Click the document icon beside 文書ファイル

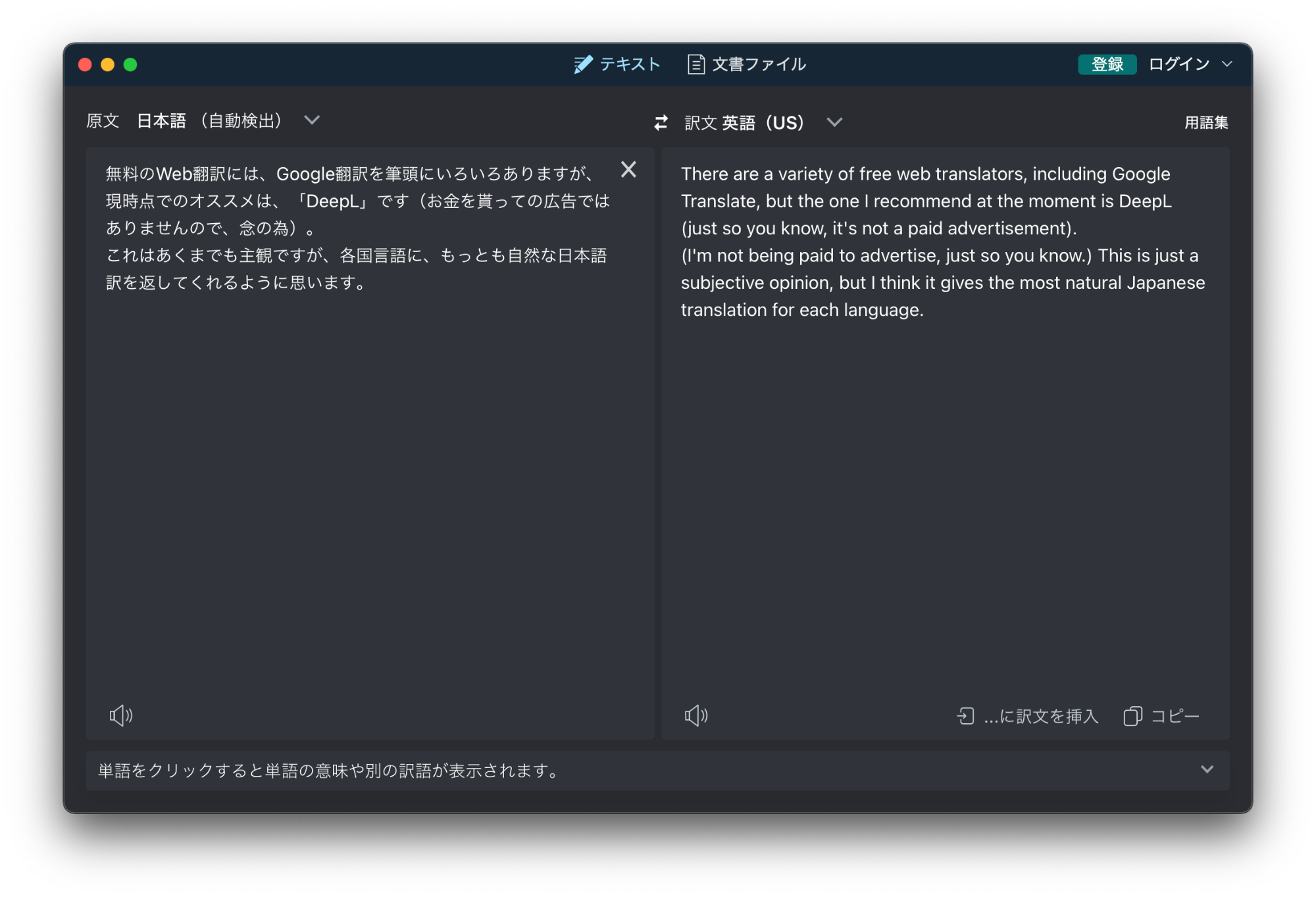696,64
